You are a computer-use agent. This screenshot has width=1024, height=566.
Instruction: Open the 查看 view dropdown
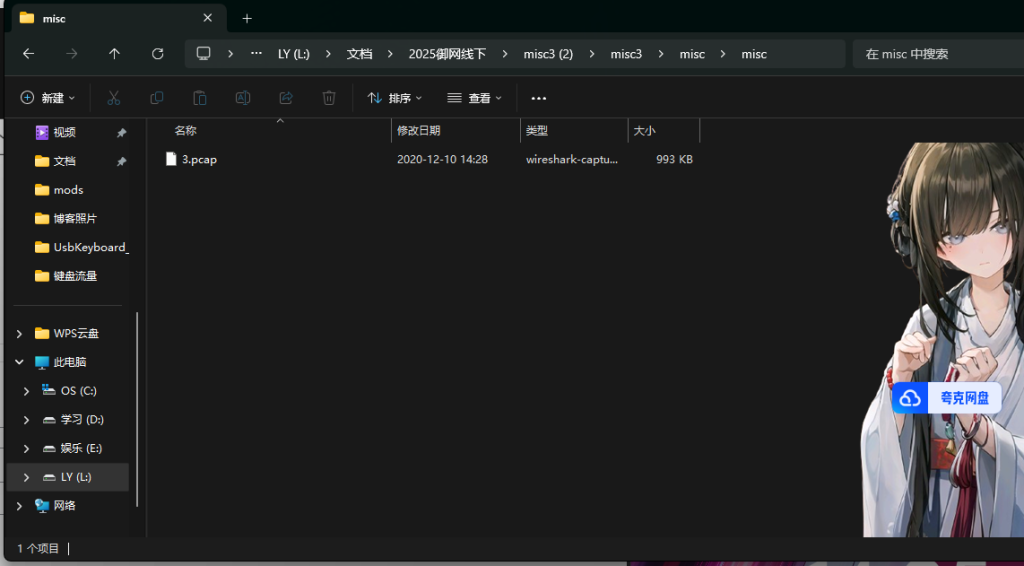475,98
